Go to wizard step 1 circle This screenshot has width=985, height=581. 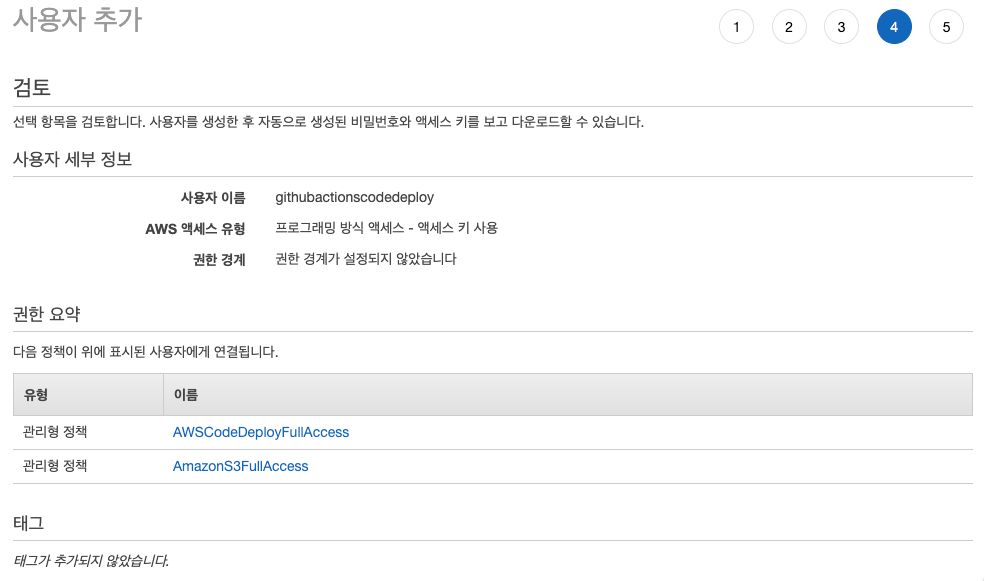[736, 27]
